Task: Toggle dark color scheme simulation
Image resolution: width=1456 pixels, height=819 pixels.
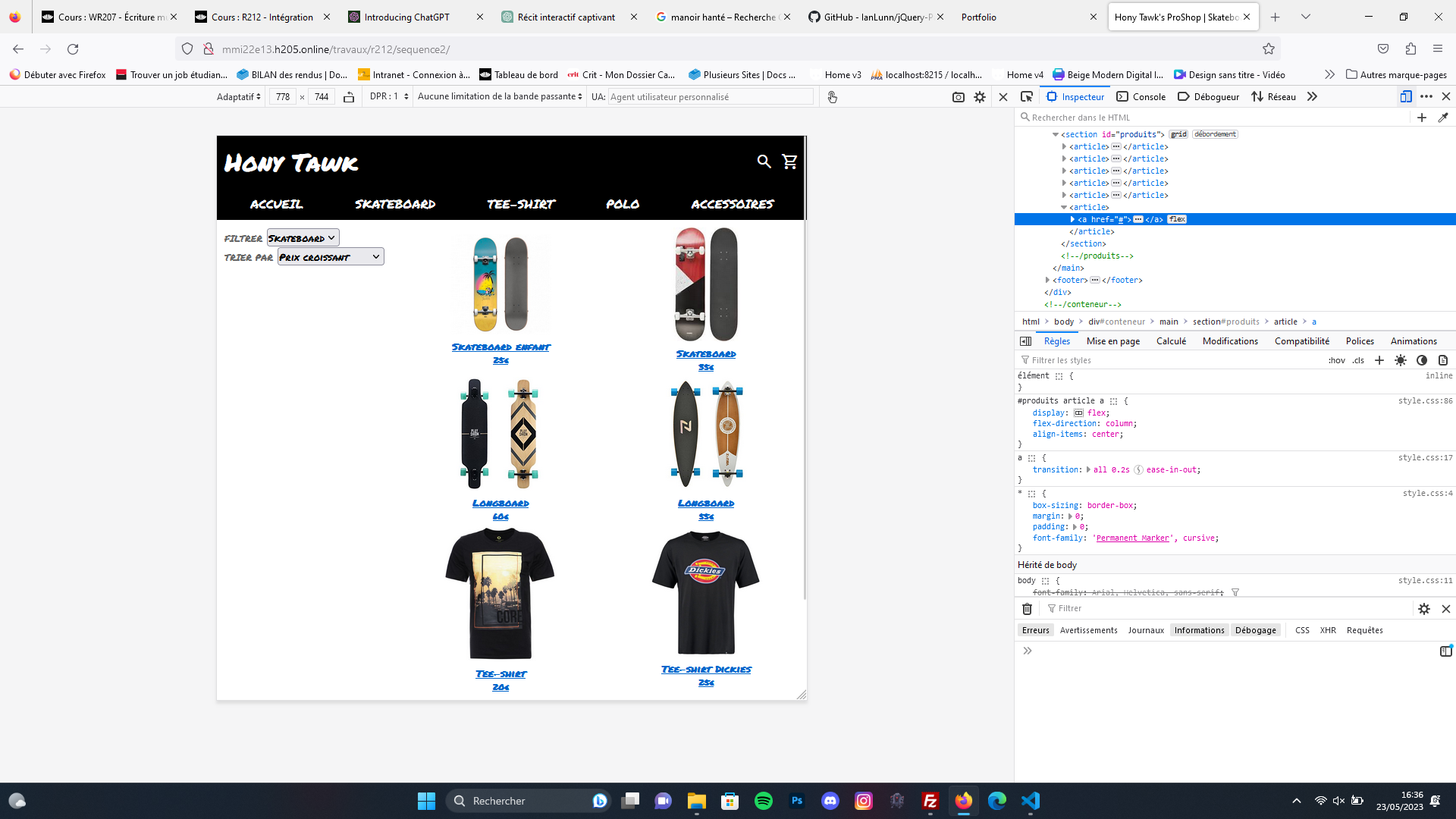Action: (x=1422, y=360)
